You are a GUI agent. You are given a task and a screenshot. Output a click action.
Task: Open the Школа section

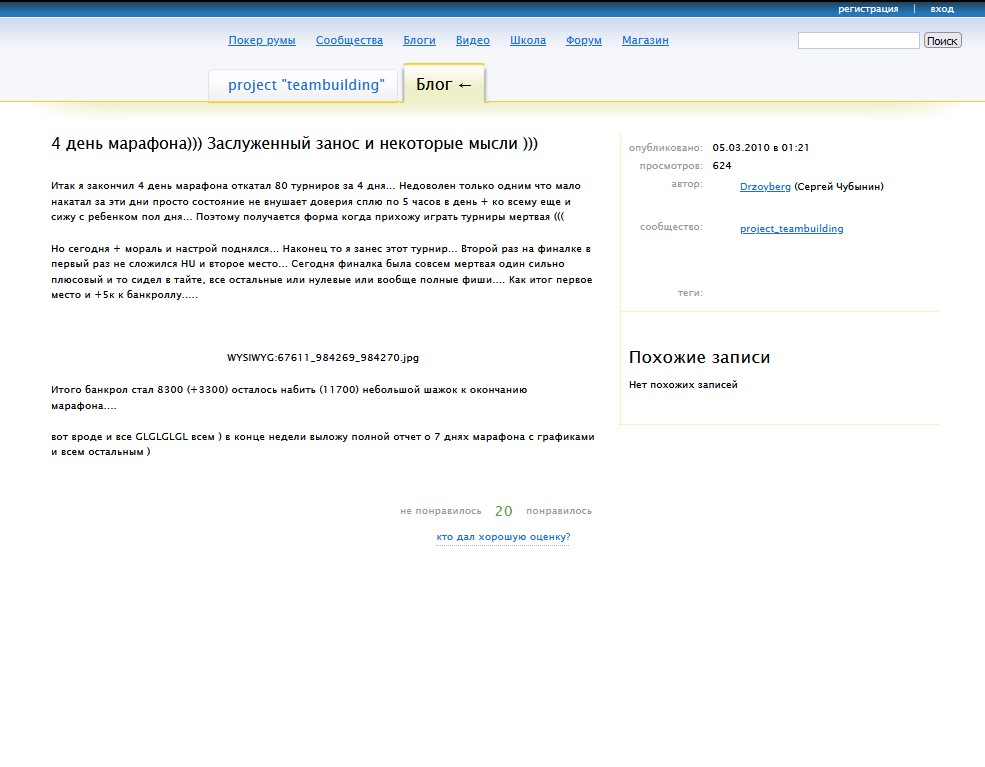[x=527, y=41]
